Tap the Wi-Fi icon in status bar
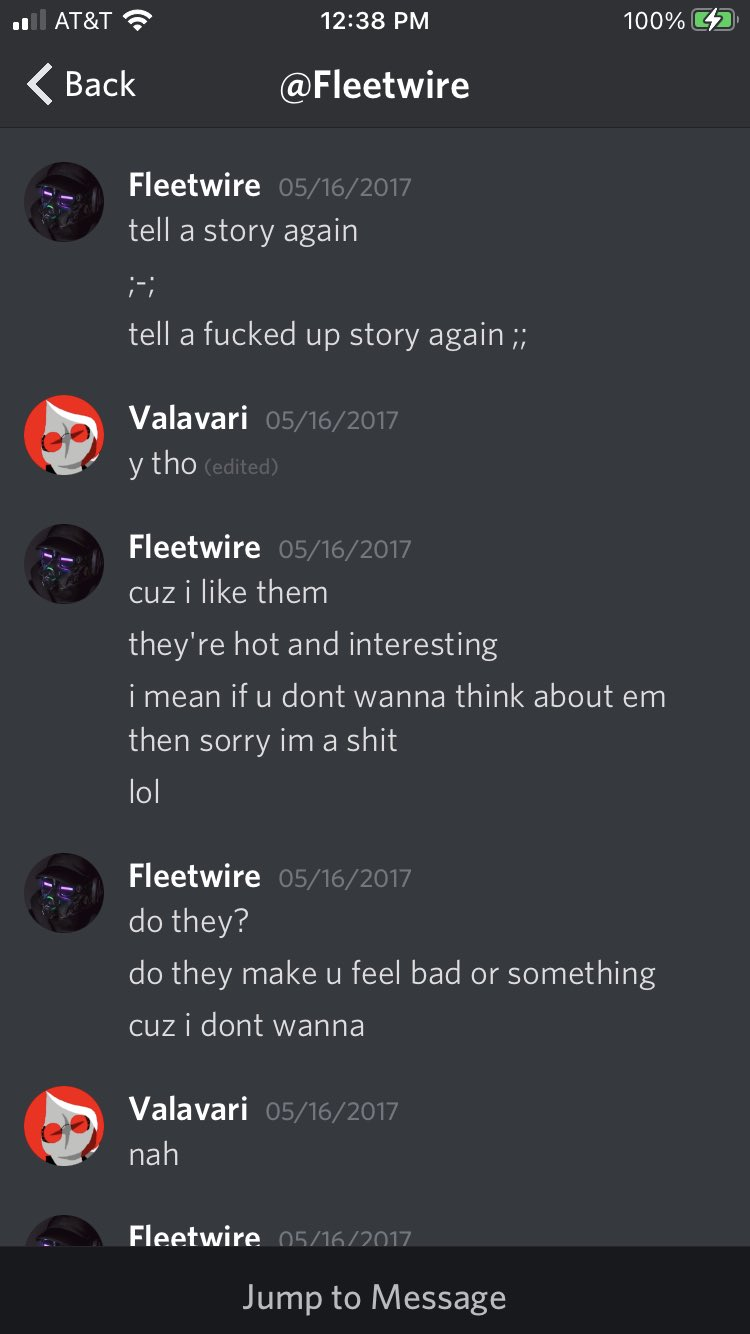 click(136, 21)
